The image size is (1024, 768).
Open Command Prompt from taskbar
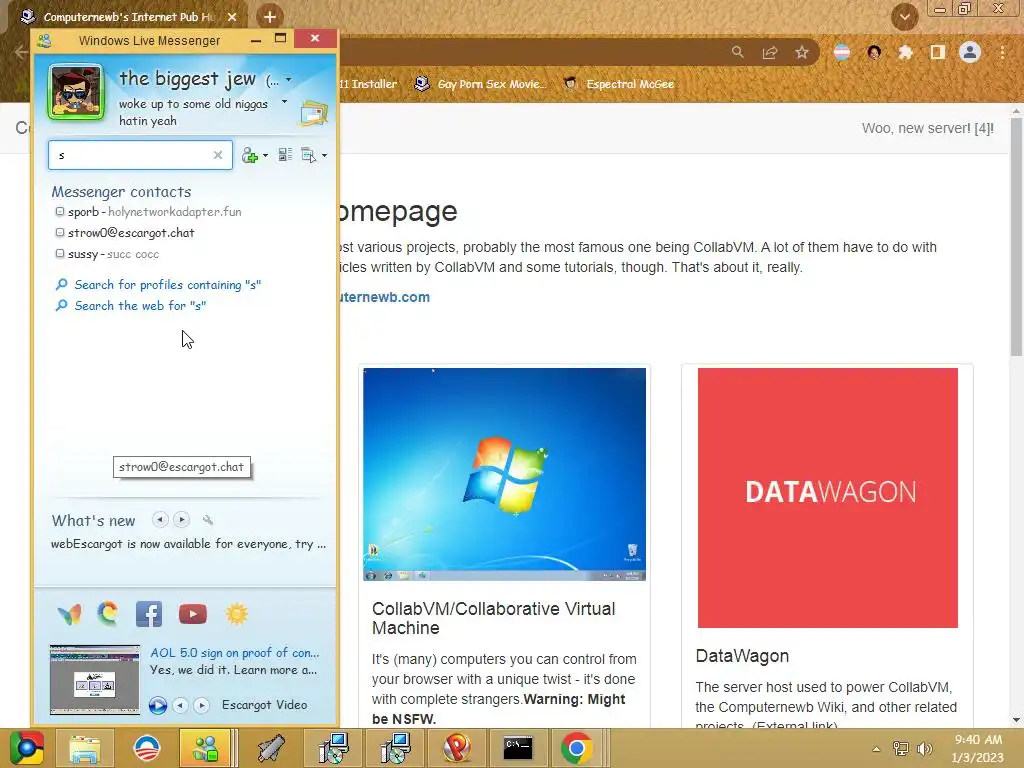[x=518, y=748]
